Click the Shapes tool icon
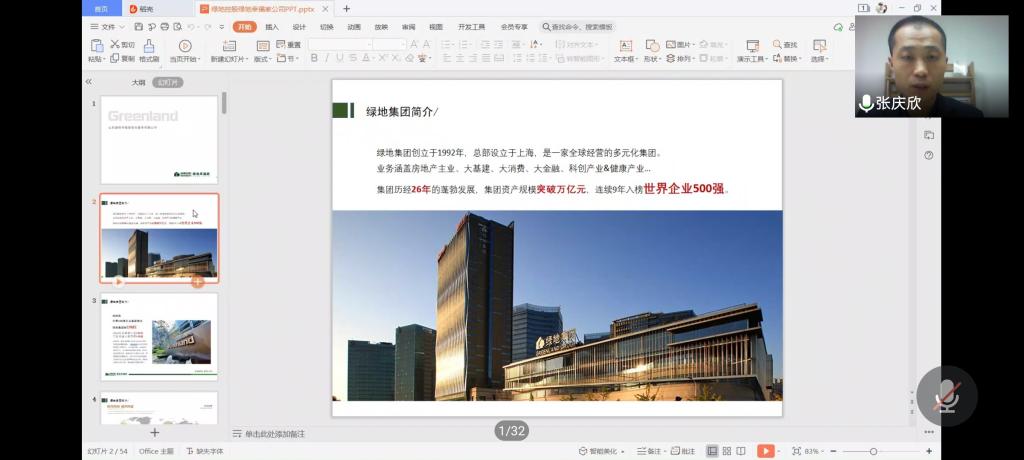1024x460 pixels. tap(652, 46)
